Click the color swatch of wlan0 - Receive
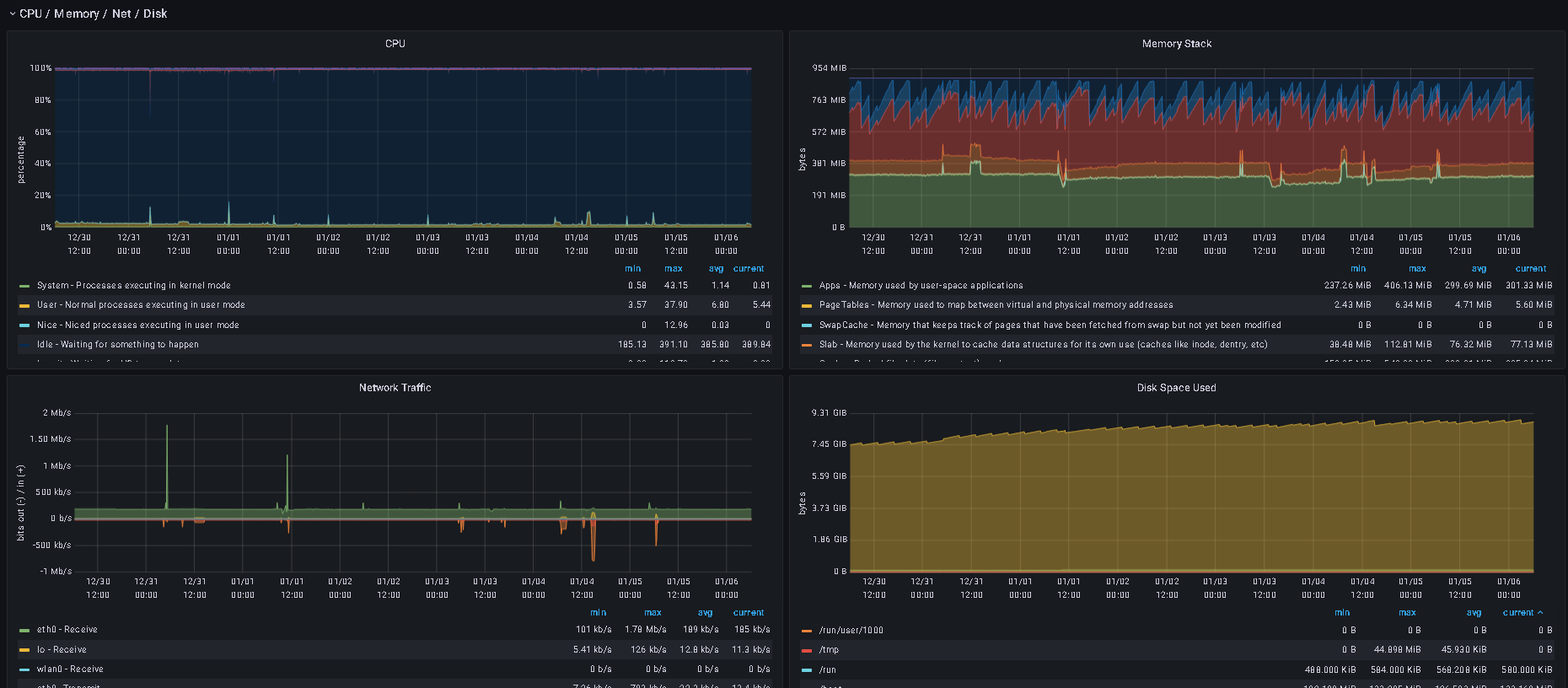Viewport: 1568px width, 688px height. [x=24, y=669]
